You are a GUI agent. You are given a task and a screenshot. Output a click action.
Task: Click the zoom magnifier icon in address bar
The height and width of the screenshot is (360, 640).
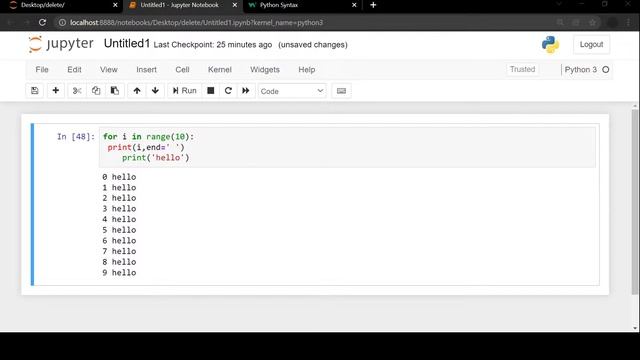[x=560, y=22]
